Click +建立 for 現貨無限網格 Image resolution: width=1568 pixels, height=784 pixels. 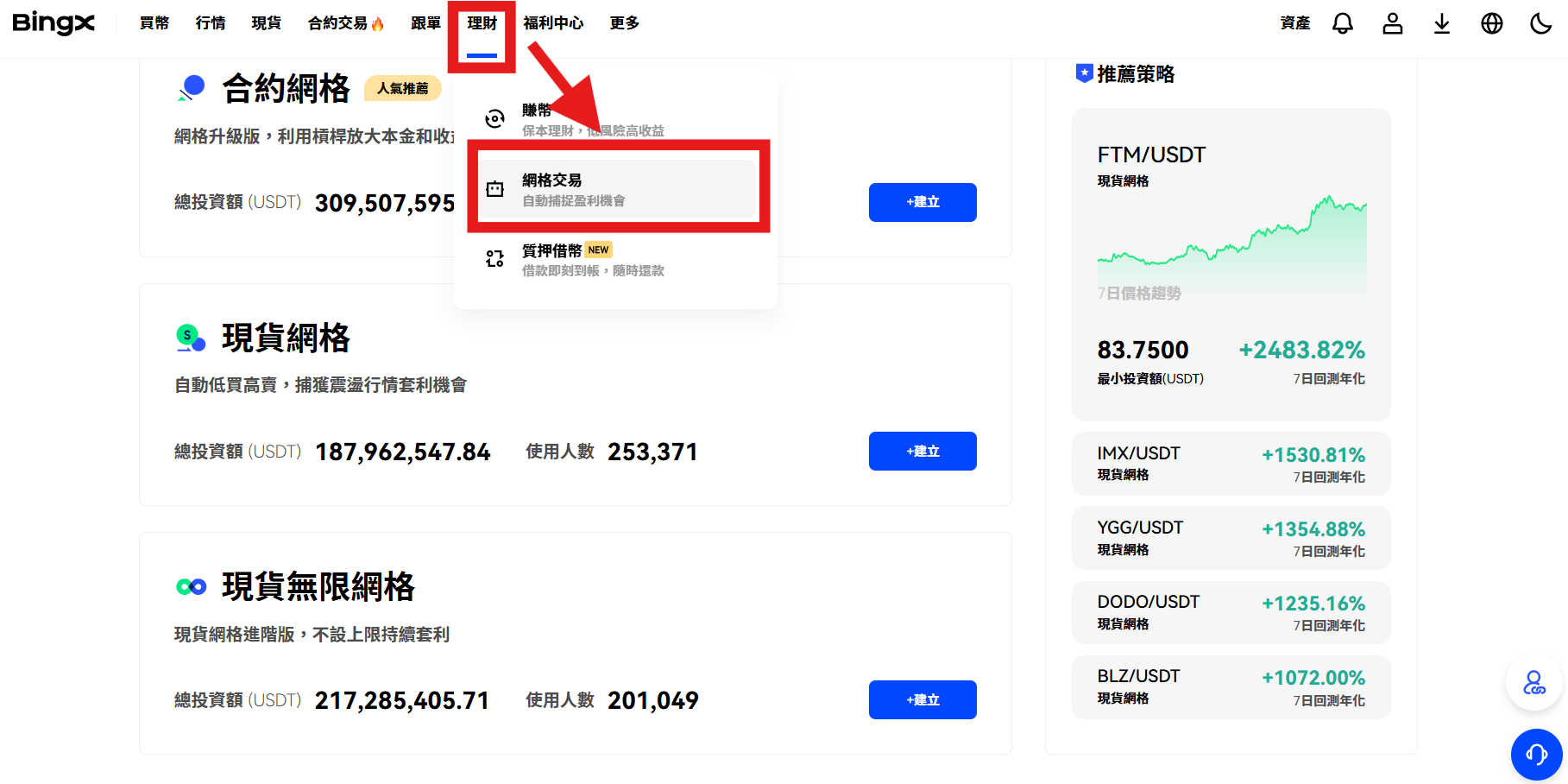[x=922, y=699]
